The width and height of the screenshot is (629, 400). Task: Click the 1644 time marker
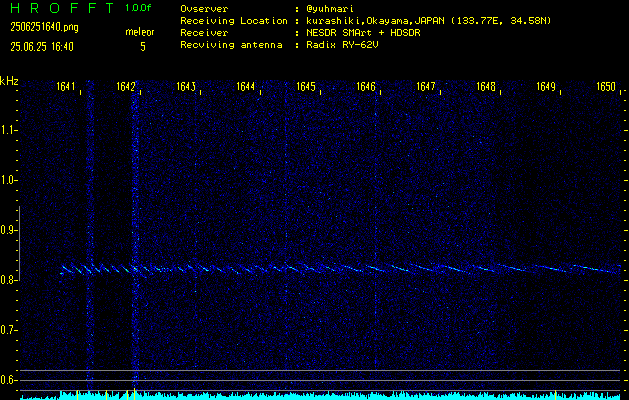pyautogui.click(x=246, y=87)
